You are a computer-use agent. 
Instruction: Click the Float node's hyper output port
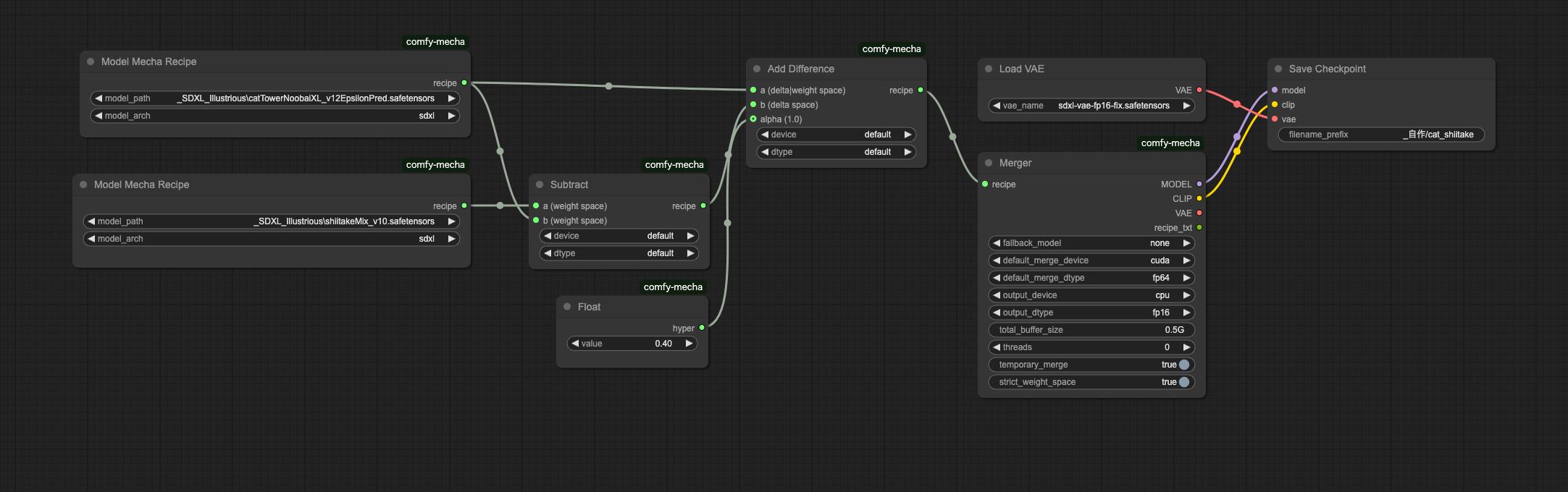click(702, 328)
